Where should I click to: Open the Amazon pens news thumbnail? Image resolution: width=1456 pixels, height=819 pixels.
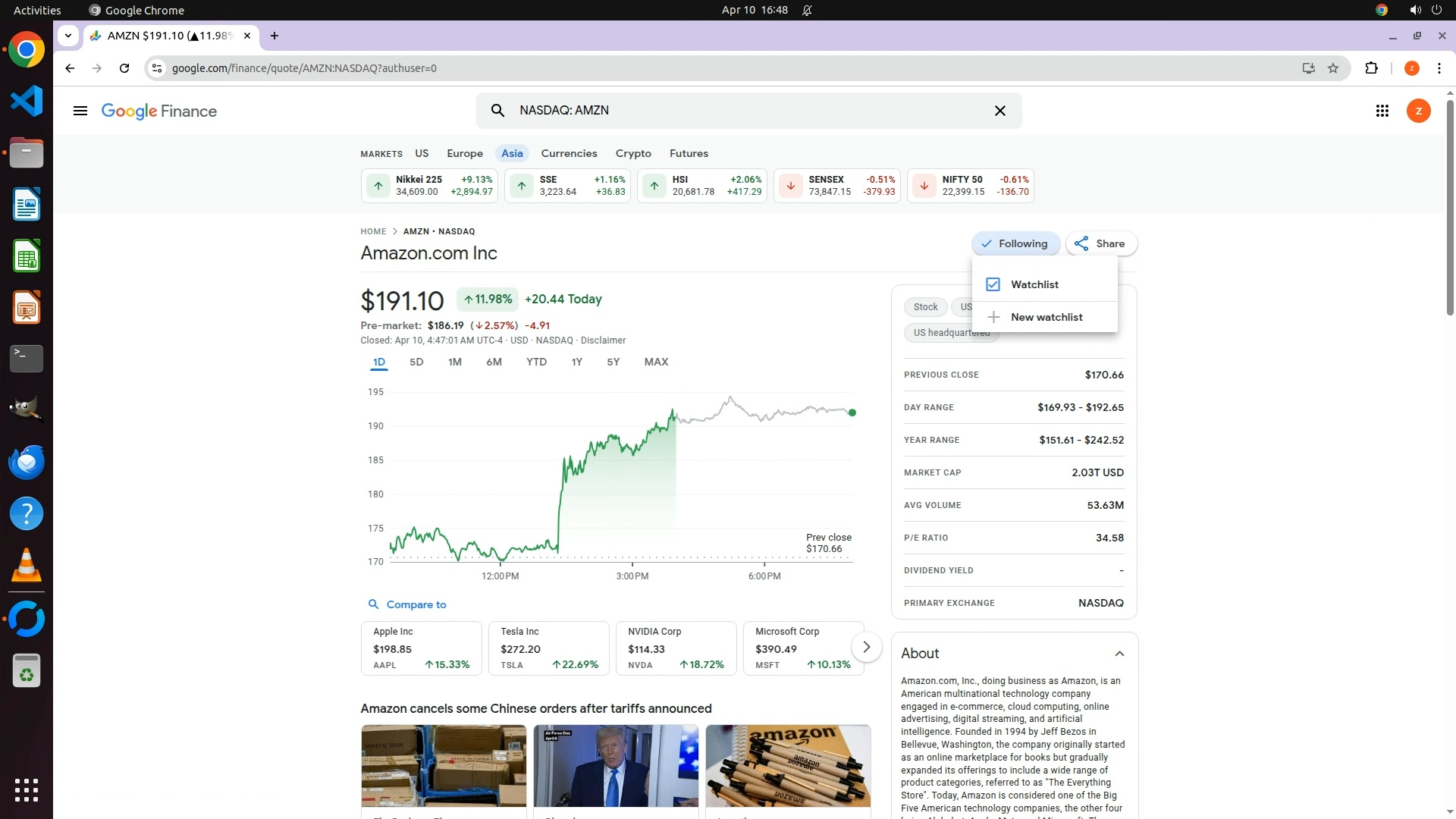tap(787, 766)
